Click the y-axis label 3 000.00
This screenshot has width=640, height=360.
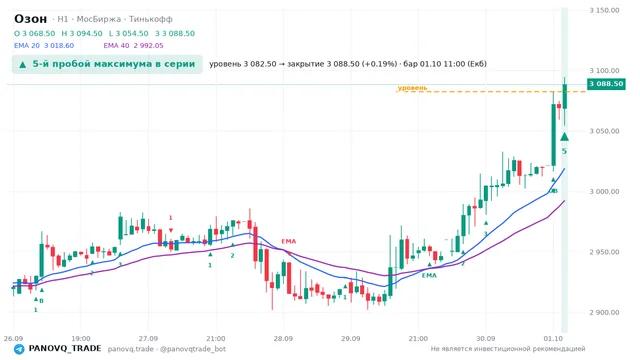[604, 191]
